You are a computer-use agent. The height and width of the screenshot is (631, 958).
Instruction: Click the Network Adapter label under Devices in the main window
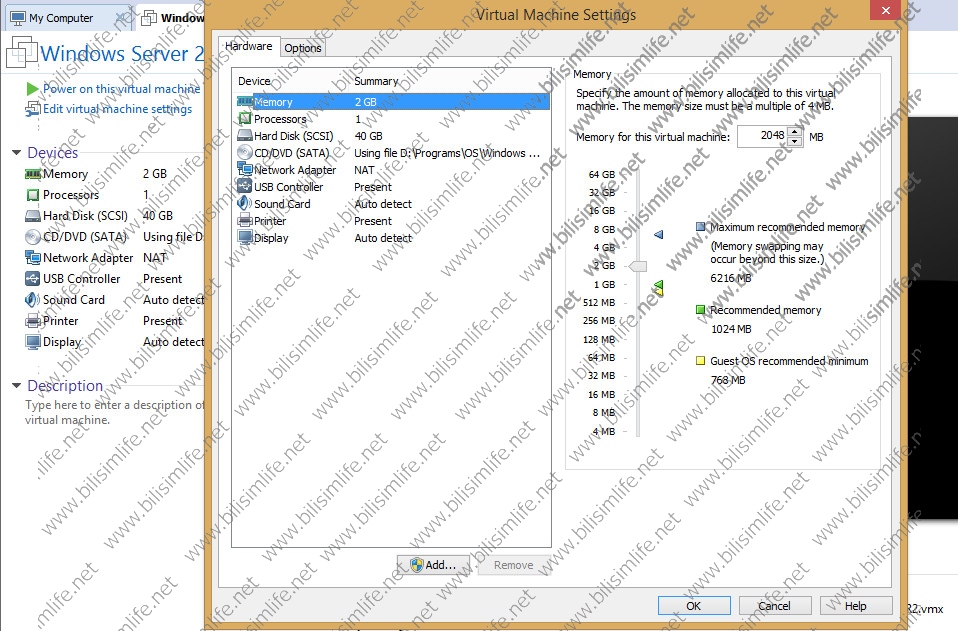point(88,258)
